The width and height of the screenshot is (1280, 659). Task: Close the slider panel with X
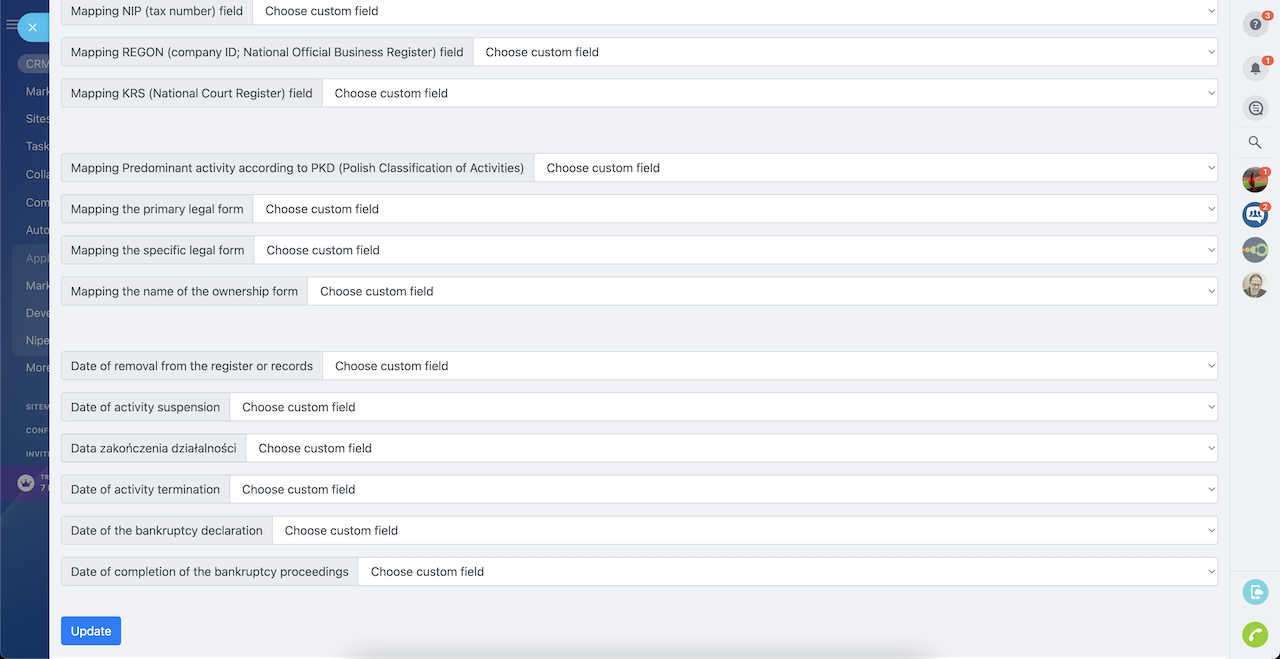pos(32,27)
